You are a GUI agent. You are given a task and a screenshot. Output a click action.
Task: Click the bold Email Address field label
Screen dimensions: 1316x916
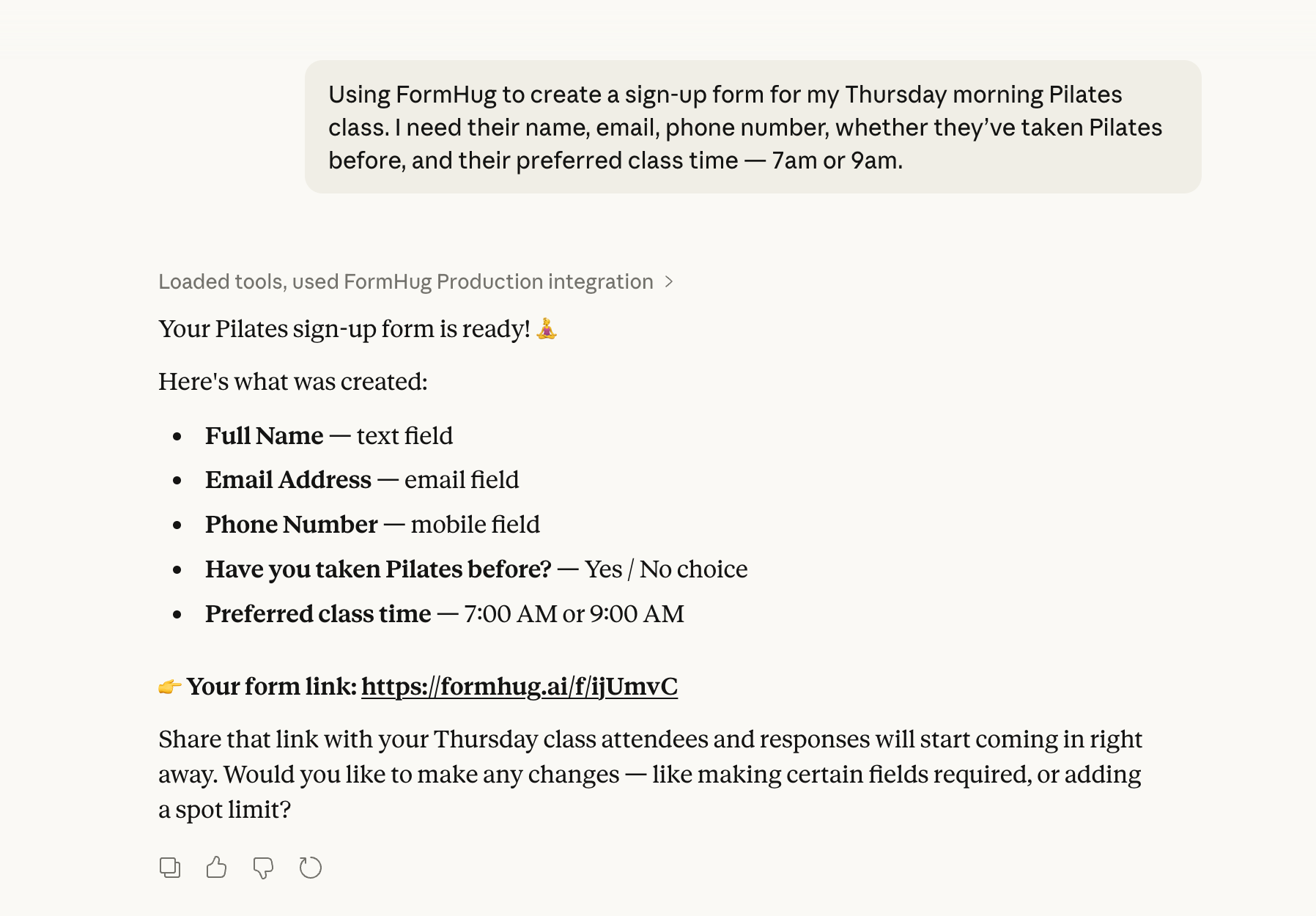(x=288, y=480)
